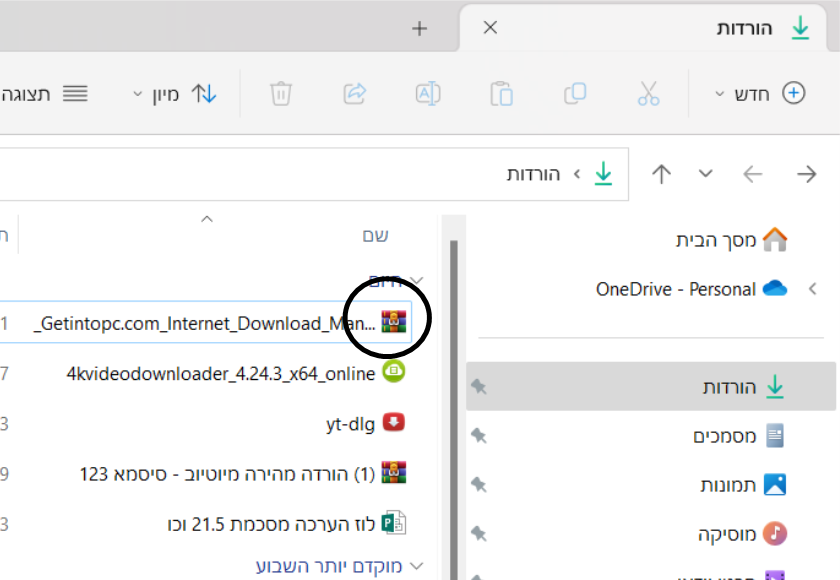Unpin הורדות using its pin icon

click(x=479, y=387)
